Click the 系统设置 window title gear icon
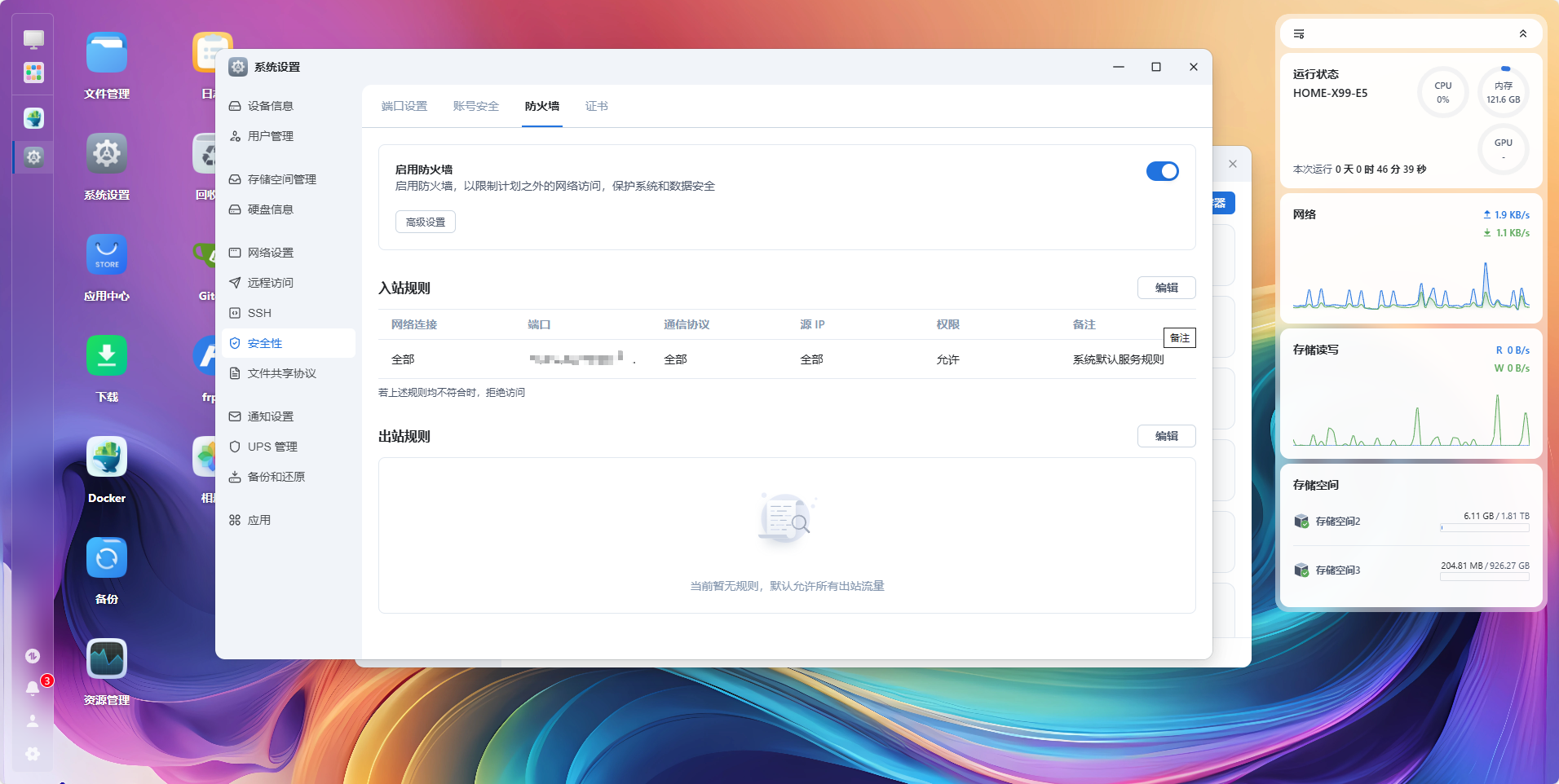Viewport: 1559px width, 784px height. click(x=238, y=67)
